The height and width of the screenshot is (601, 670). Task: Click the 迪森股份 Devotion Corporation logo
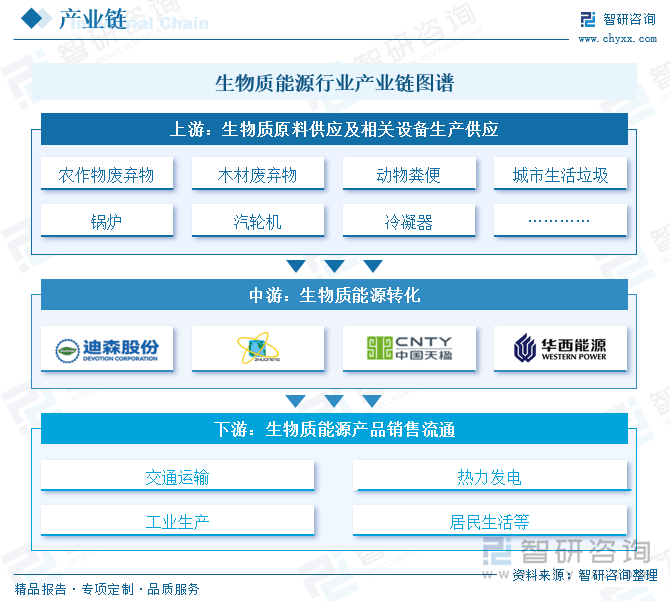pos(107,349)
